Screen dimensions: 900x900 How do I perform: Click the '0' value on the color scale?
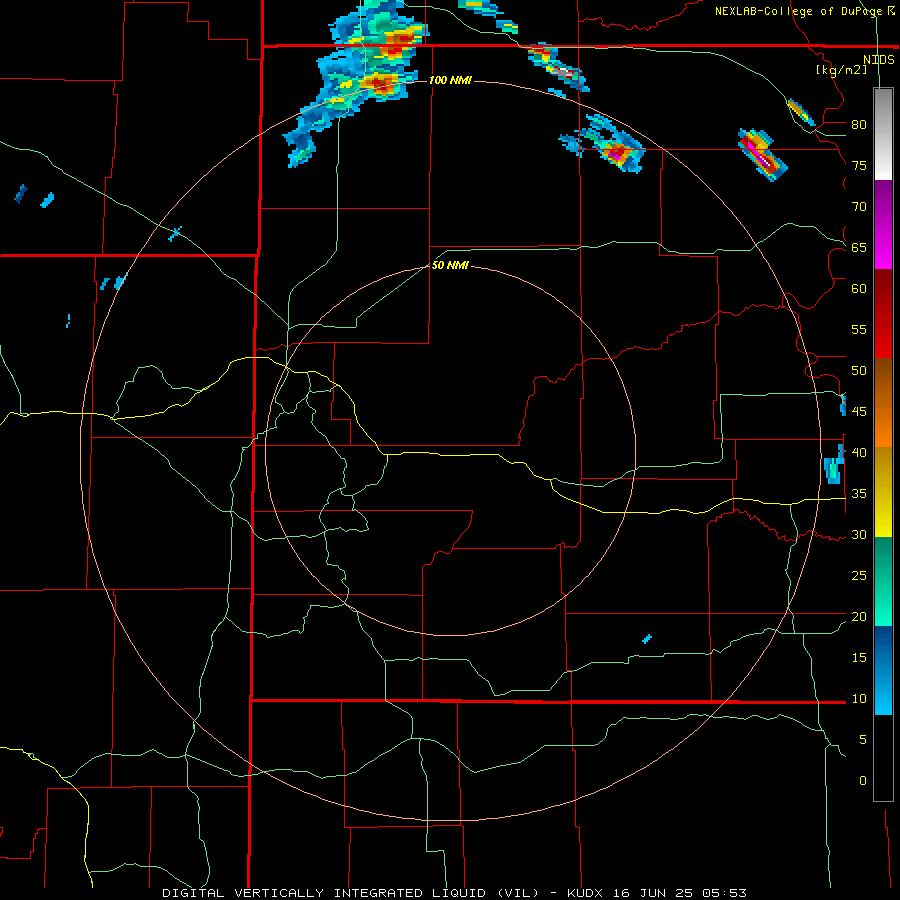[x=862, y=781]
